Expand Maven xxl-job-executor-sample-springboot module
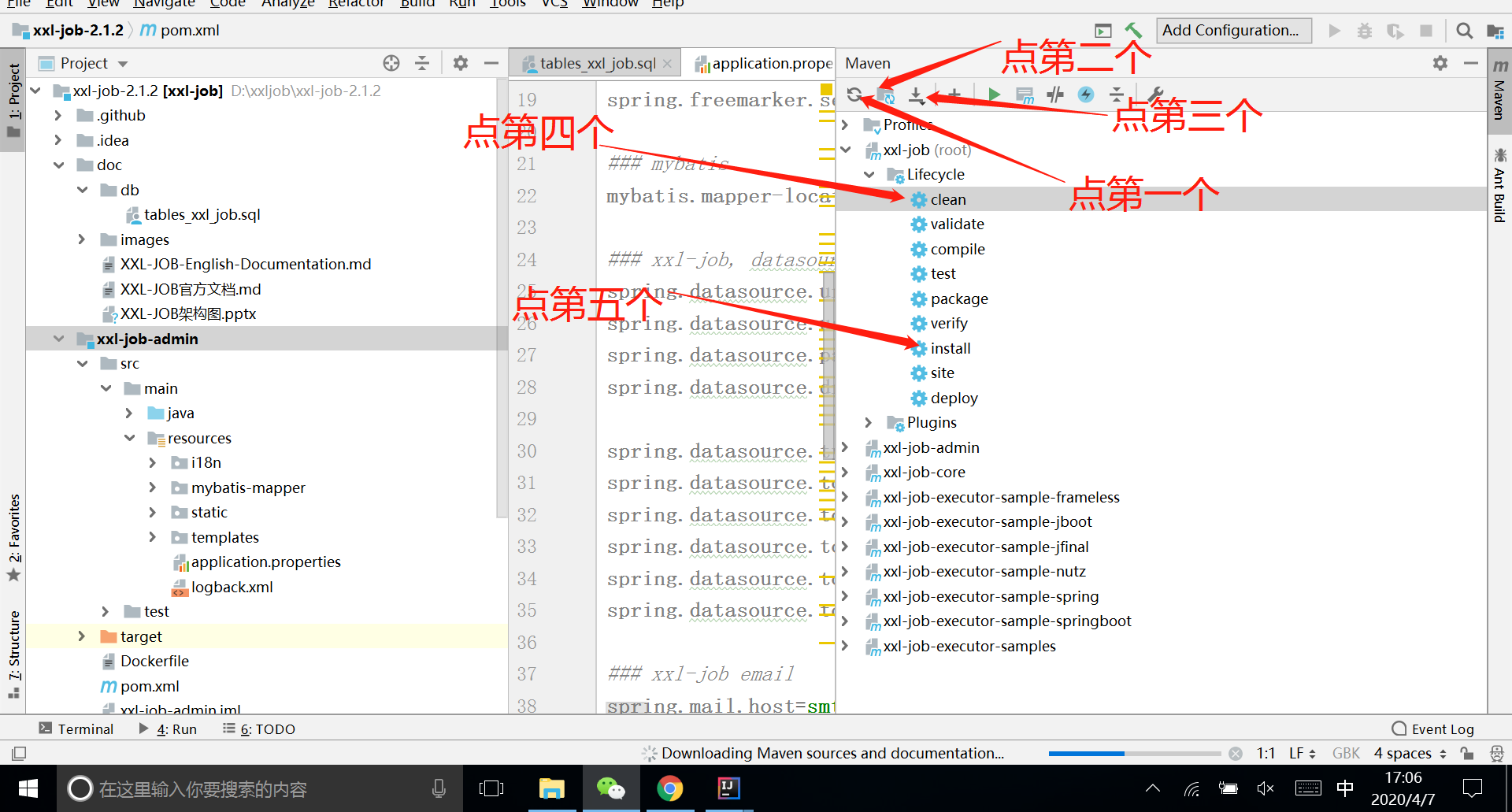Image resolution: width=1512 pixels, height=812 pixels. tap(845, 621)
